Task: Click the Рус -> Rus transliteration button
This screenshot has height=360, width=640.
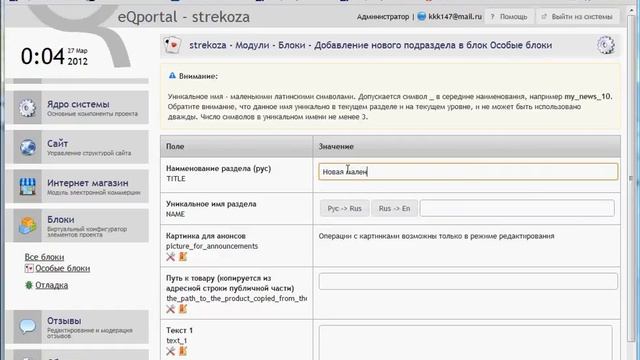Action: pyautogui.click(x=344, y=208)
